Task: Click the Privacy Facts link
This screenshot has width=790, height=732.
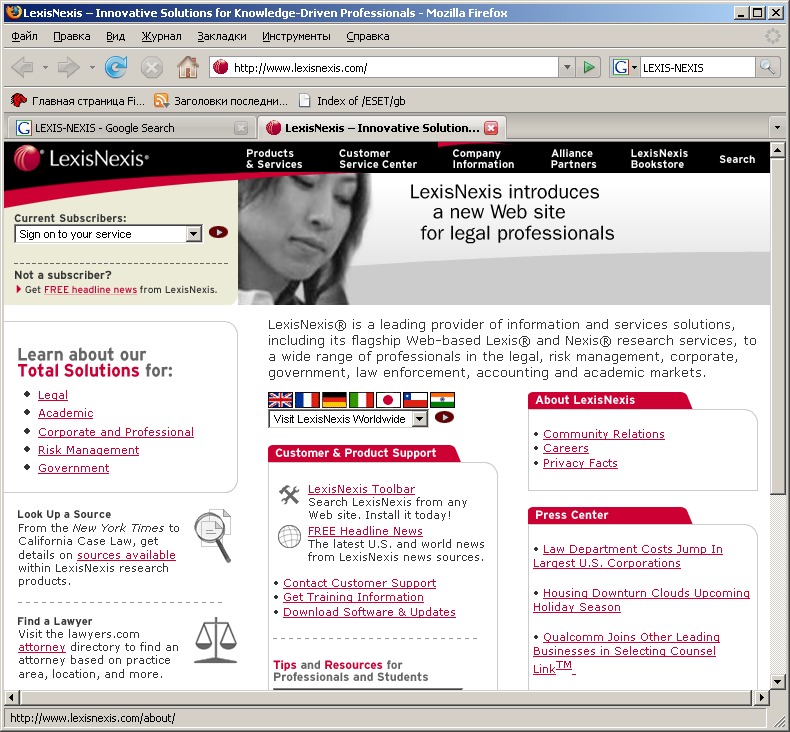Action: click(x=580, y=463)
